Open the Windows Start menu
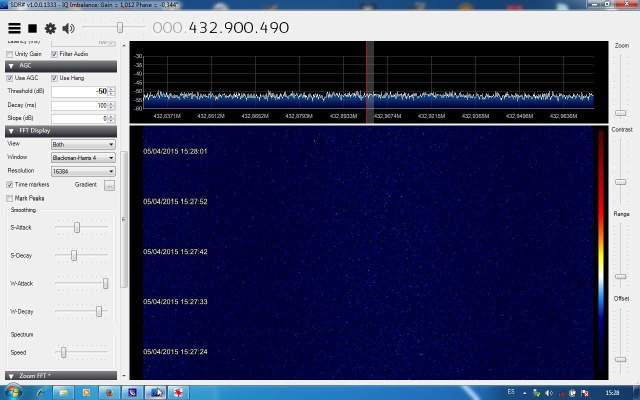640x400 pixels. [x=12, y=391]
